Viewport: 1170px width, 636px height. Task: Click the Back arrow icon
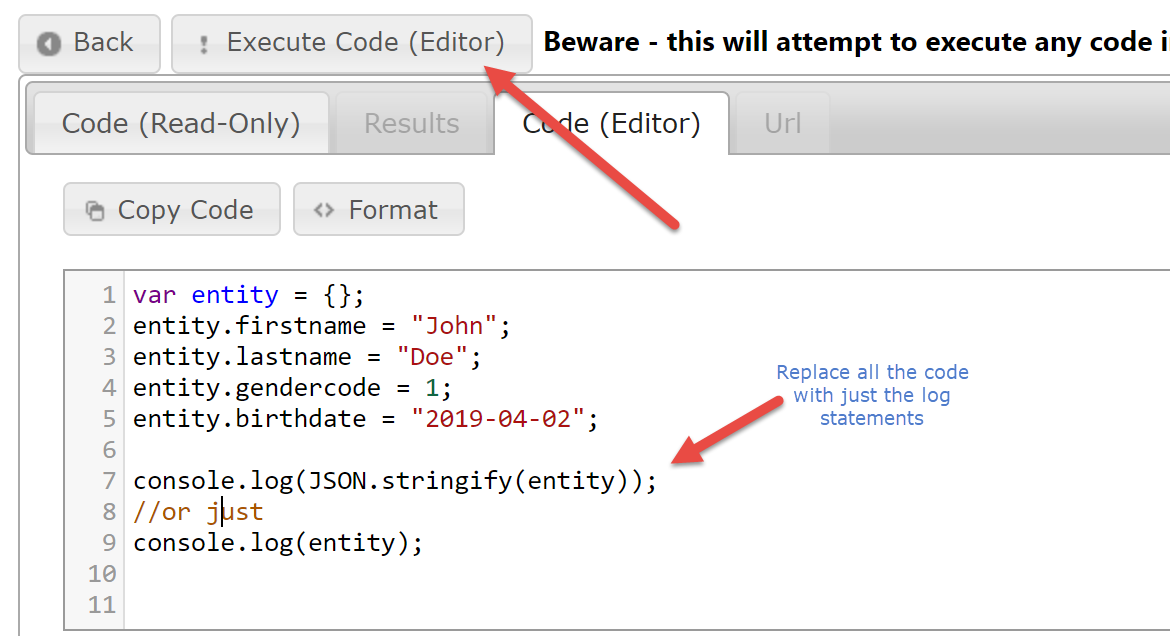(x=49, y=44)
